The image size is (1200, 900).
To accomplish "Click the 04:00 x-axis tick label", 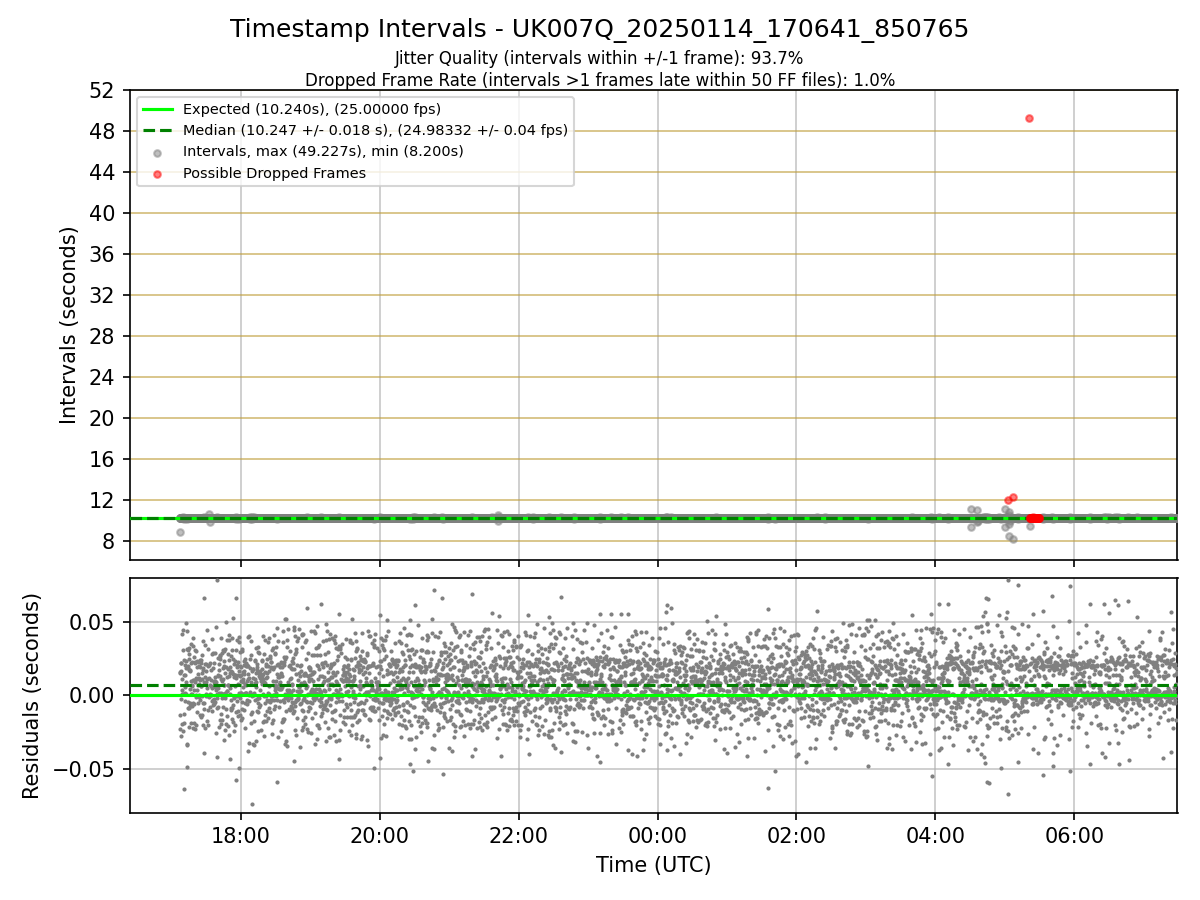I will point(935,836).
